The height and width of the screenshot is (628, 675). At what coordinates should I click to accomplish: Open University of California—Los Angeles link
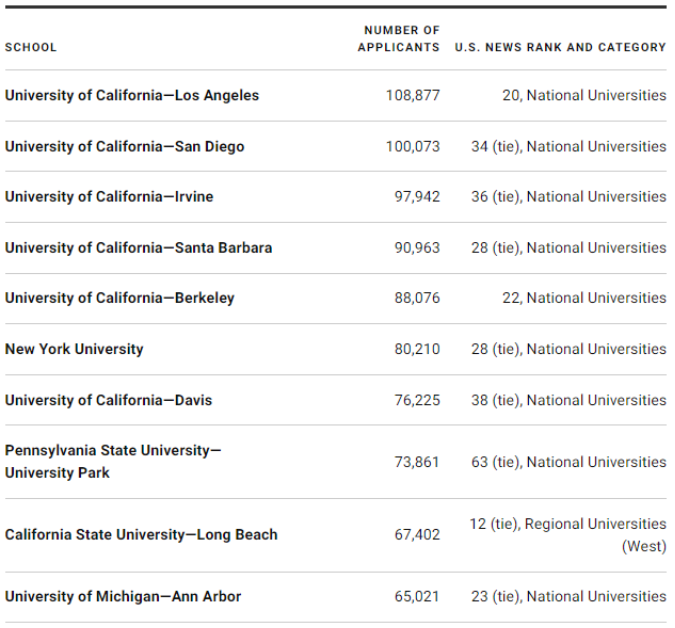pos(132,96)
